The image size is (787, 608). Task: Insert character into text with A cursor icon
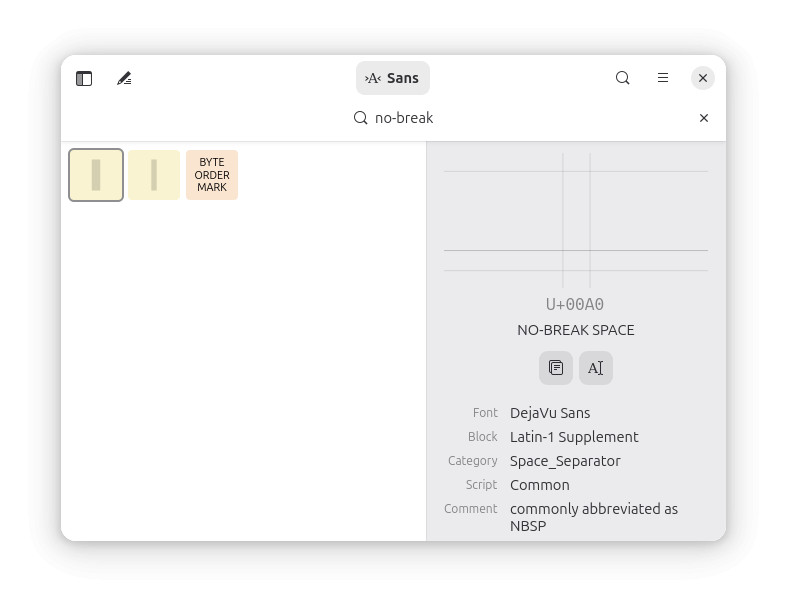(x=596, y=368)
